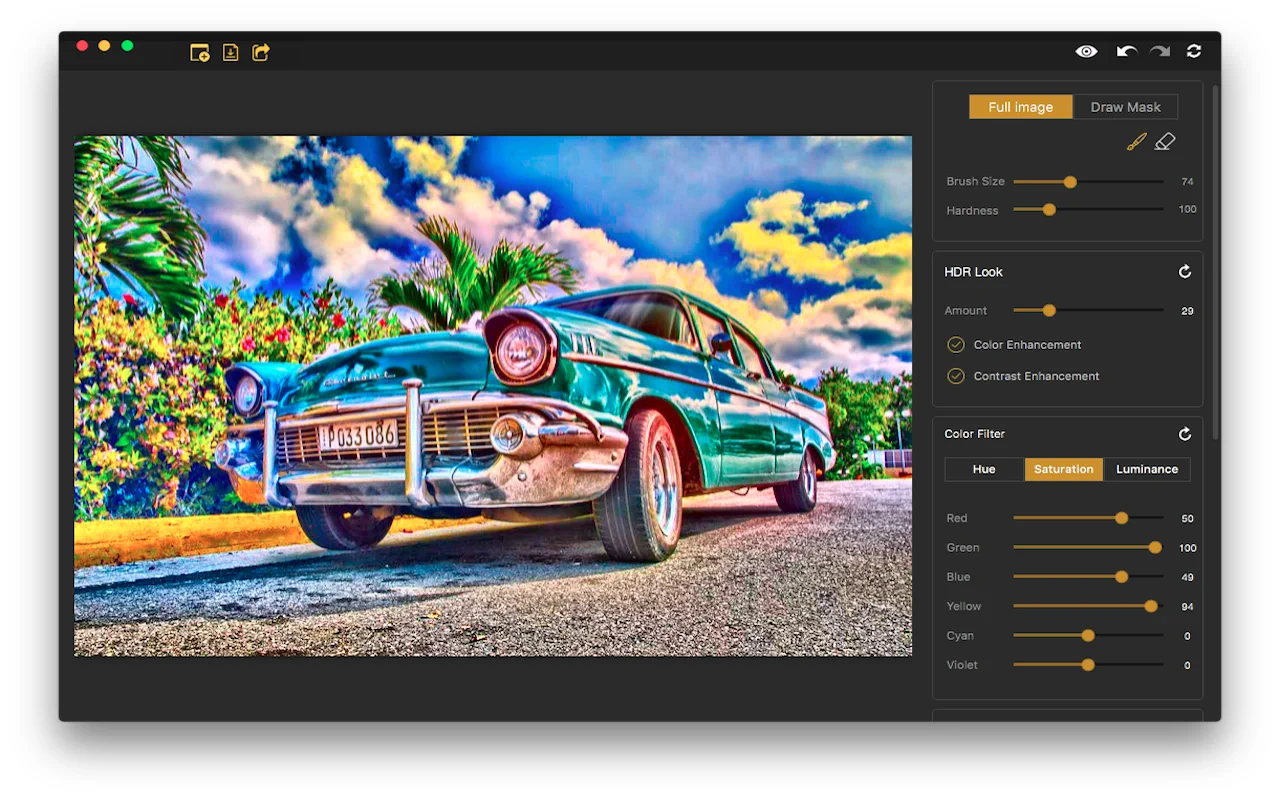Toggle the before/after preview eye icon
The width and height of the screenshot is (1280, 800).
click(1086, 51)
